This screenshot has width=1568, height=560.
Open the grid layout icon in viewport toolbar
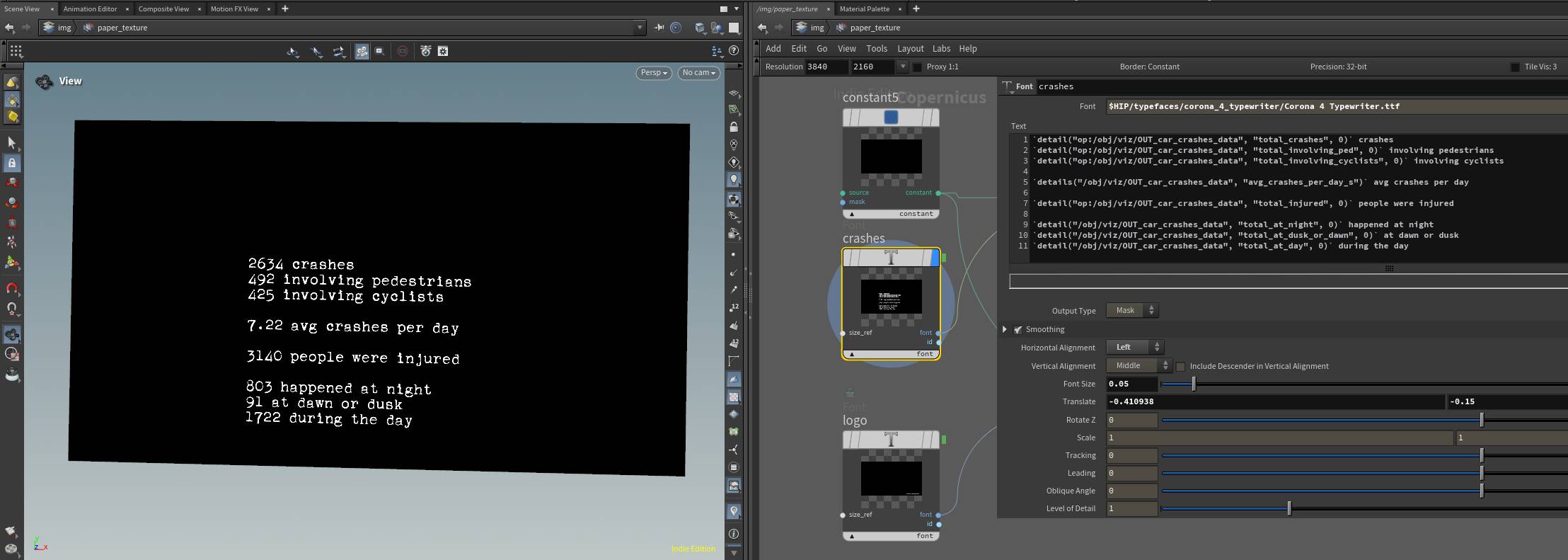click(x=16, y=51)
